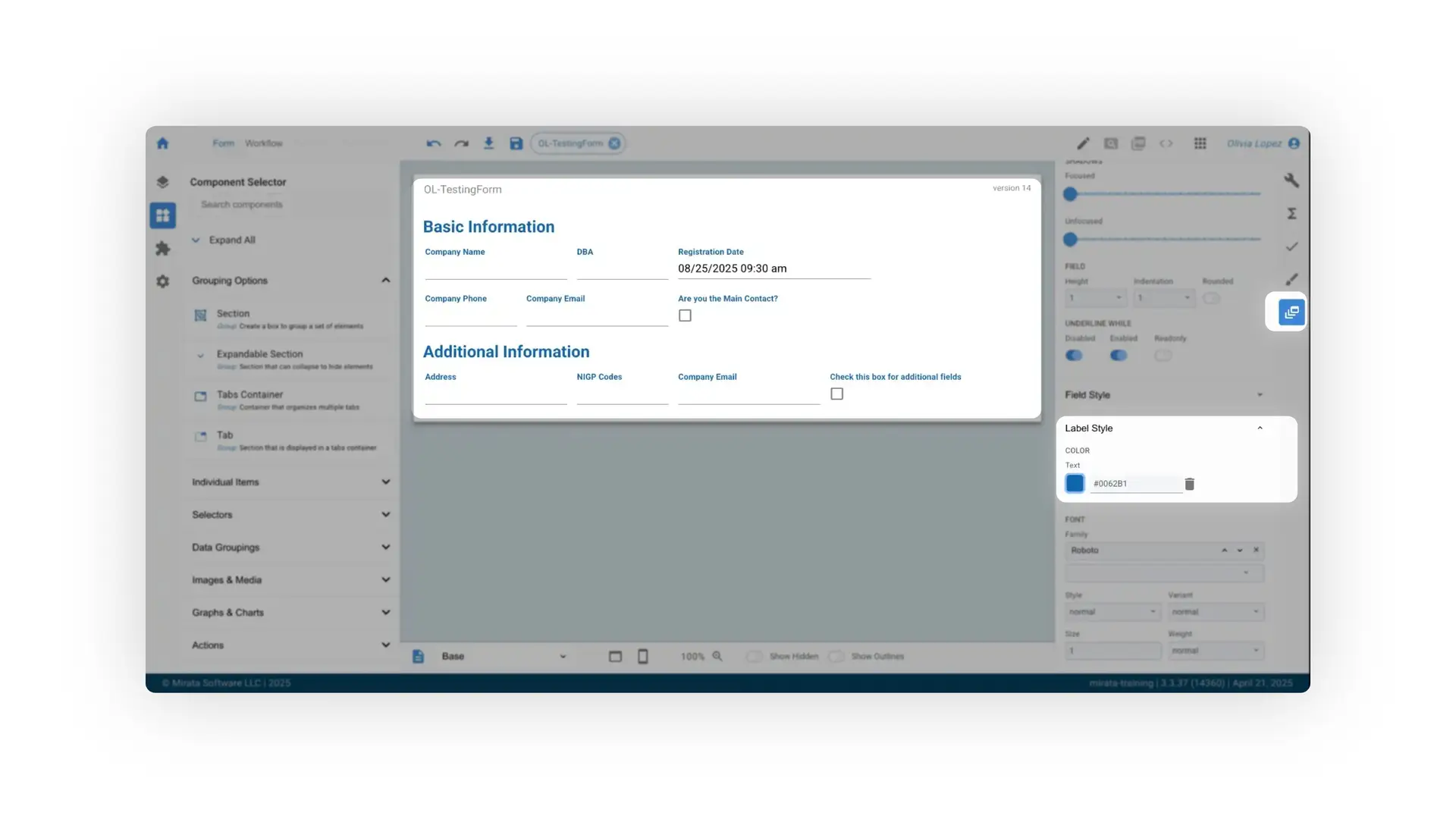The height and width of the screenshot is (819, 1456).
Task: Switch to the Workflow tab
Action: pyautogui.click(x=263, y=143)
